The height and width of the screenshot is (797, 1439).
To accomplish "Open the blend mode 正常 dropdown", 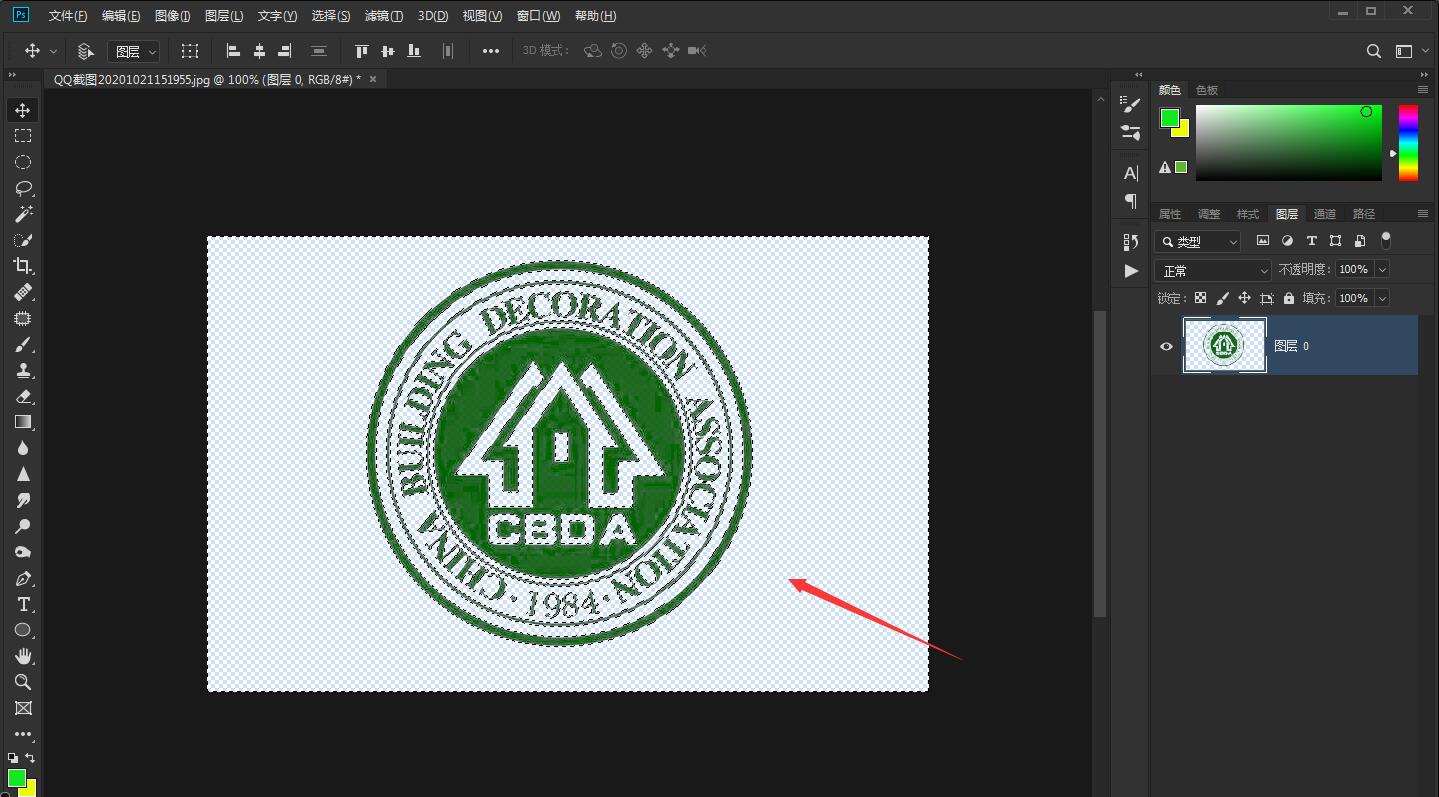I will coord(1212,270).
